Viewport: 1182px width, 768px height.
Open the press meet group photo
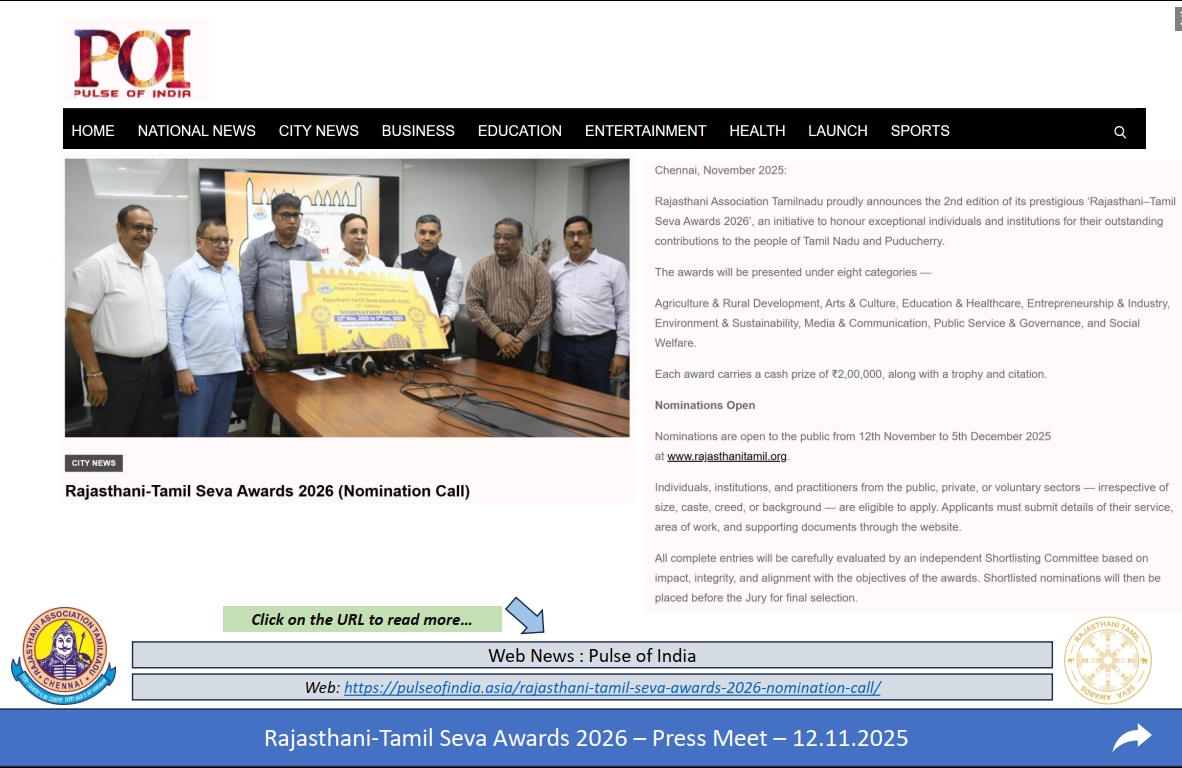[347, 297]
